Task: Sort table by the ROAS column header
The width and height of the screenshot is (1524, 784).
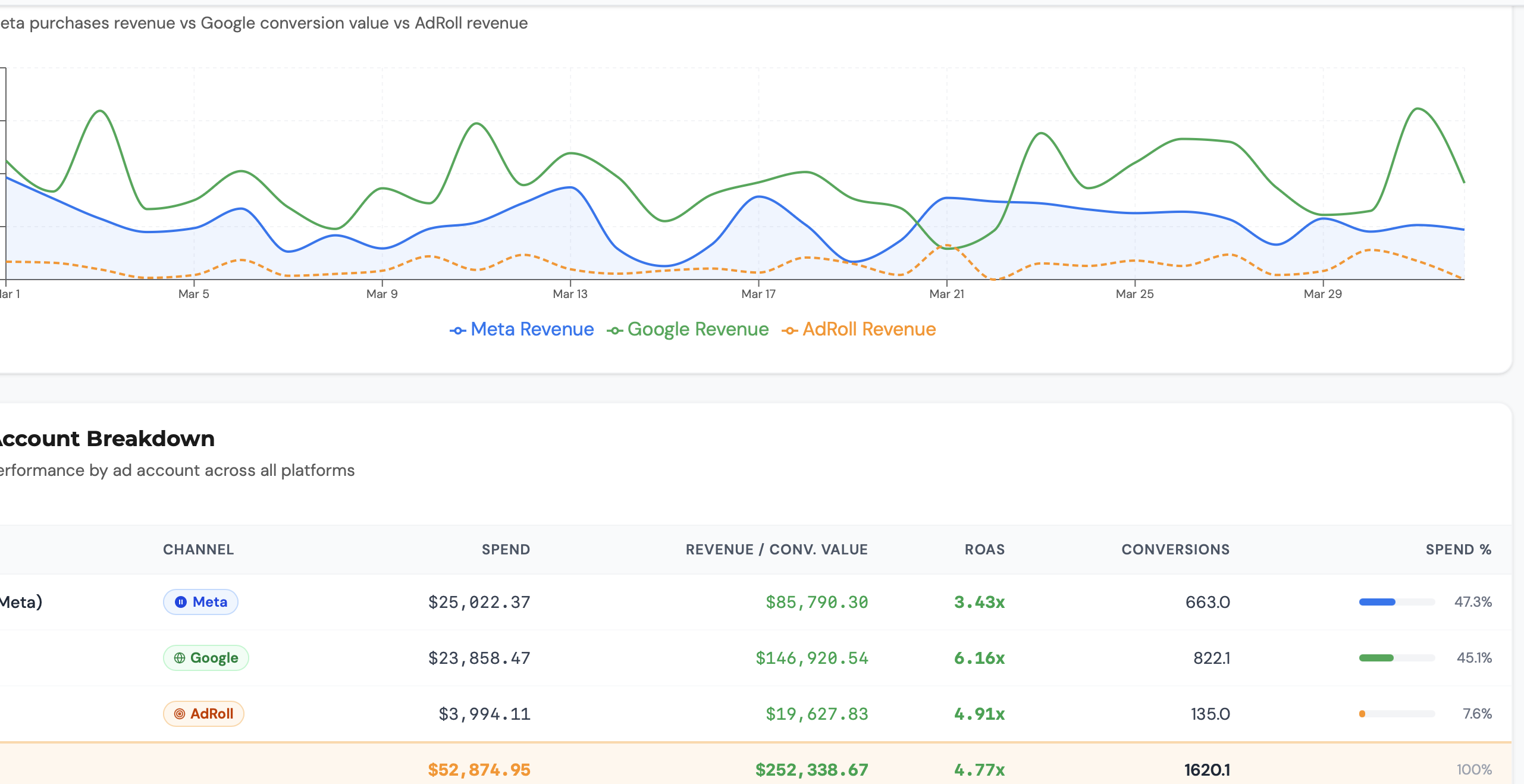Action: [984, 550]
